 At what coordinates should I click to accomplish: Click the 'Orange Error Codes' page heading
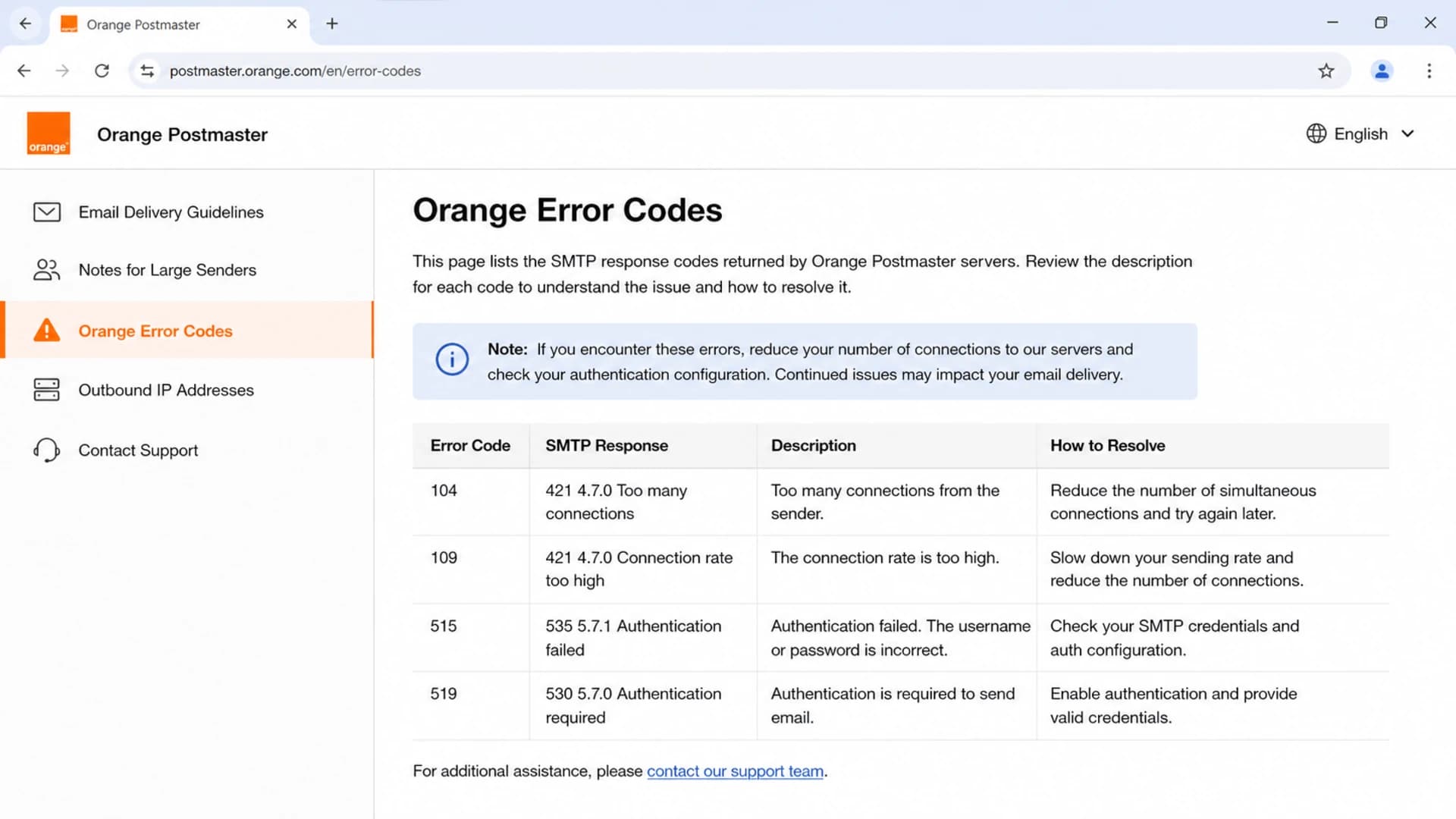(x=567, y=210)
